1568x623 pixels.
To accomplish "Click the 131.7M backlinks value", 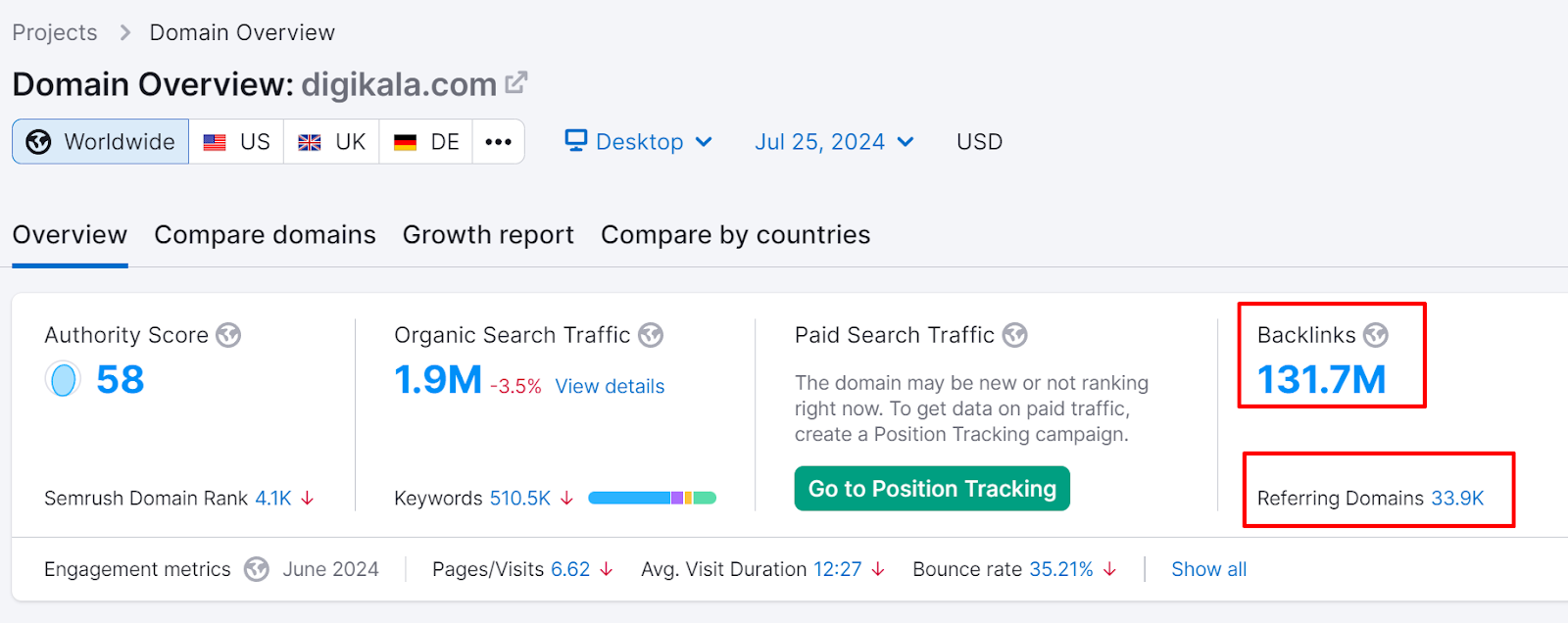I will click(x=1322, y=380).
